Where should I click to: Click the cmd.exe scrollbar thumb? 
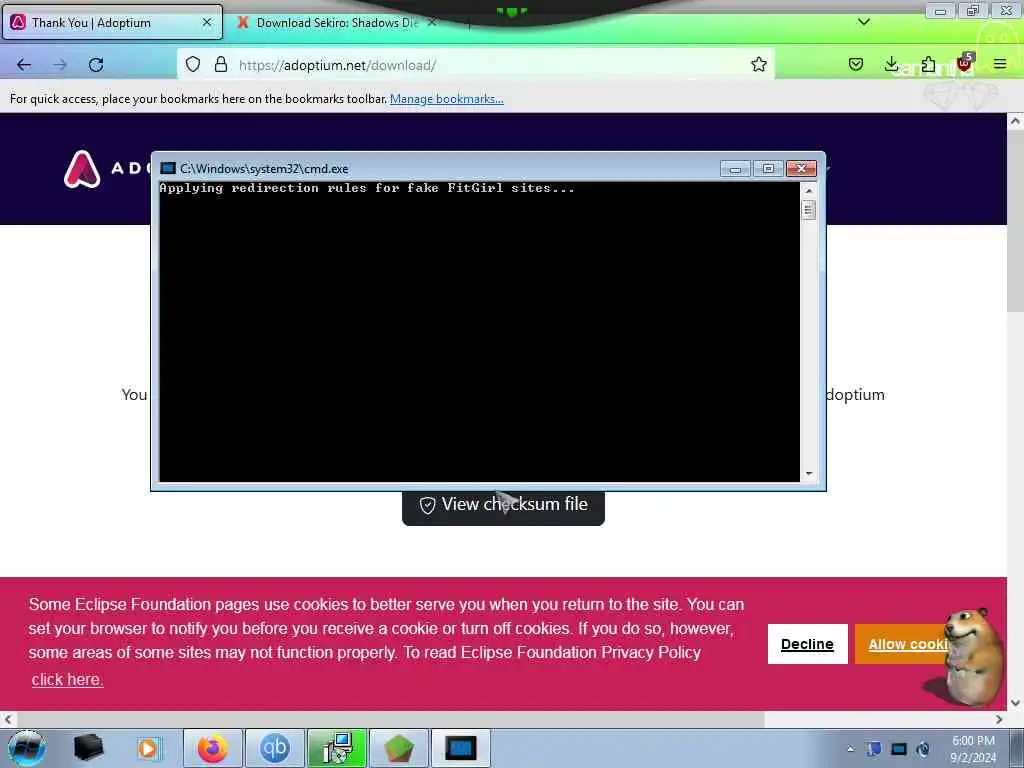click(808, 210)
